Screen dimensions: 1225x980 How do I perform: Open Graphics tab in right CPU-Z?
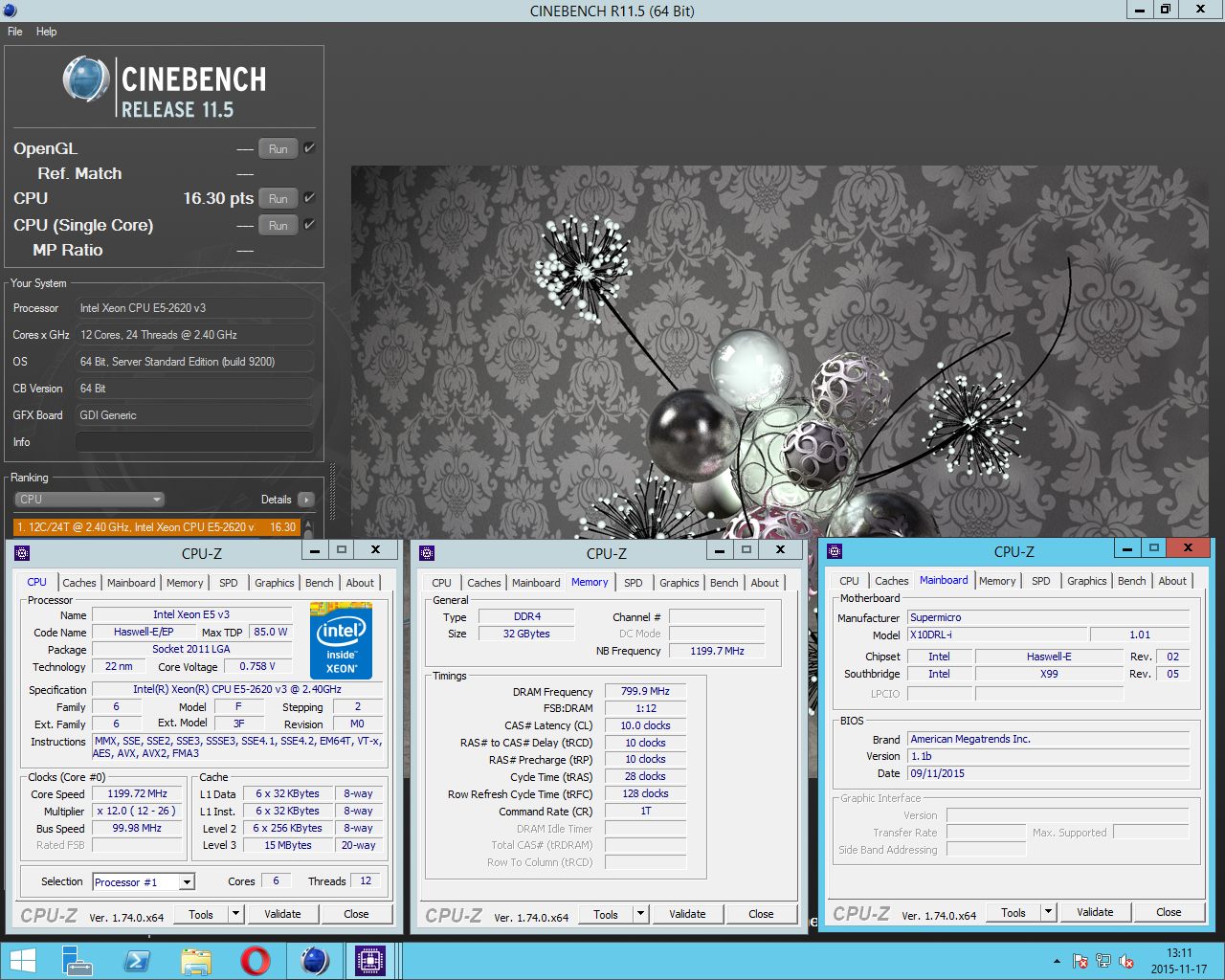click(1087, 581)
